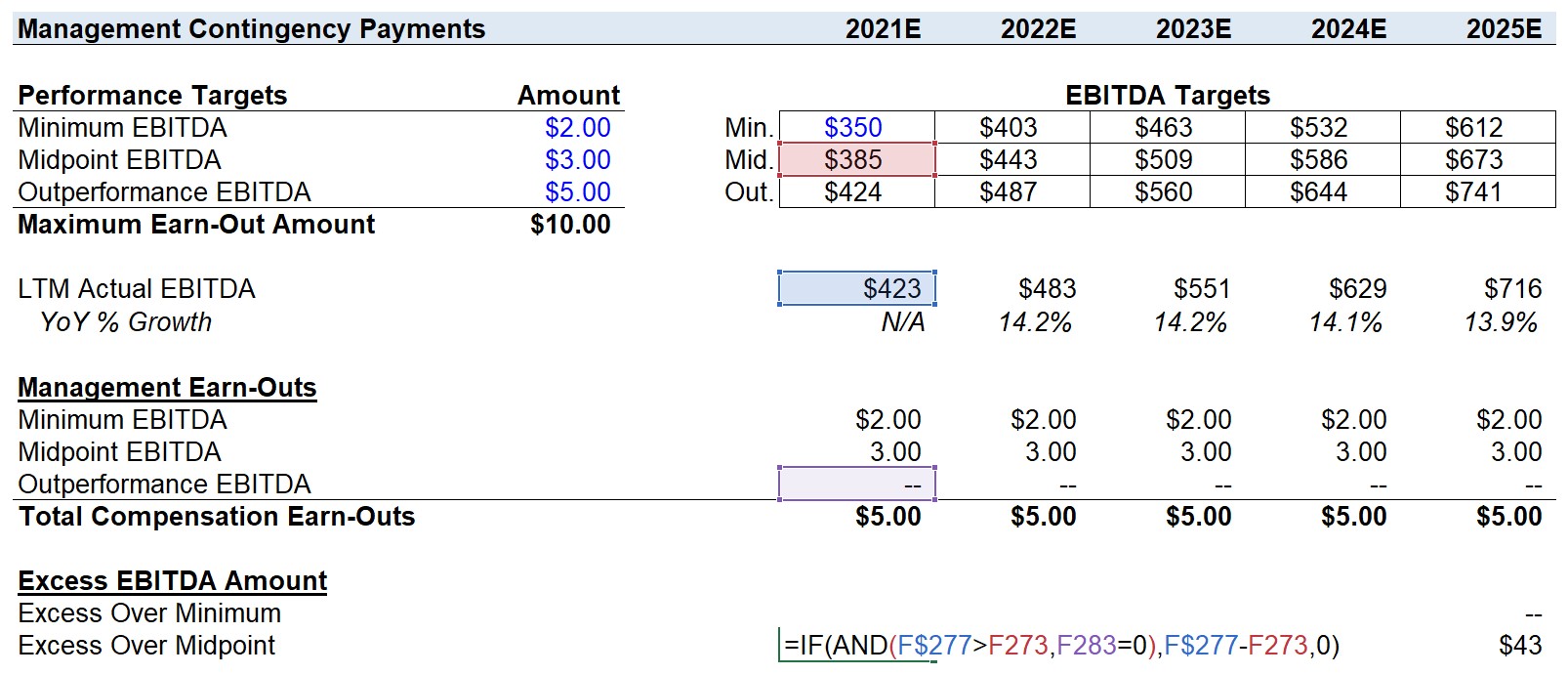This screenshot has width=1568, height=675.
Task: Select the Management Contingency Payments title cell
Action: 252,29
